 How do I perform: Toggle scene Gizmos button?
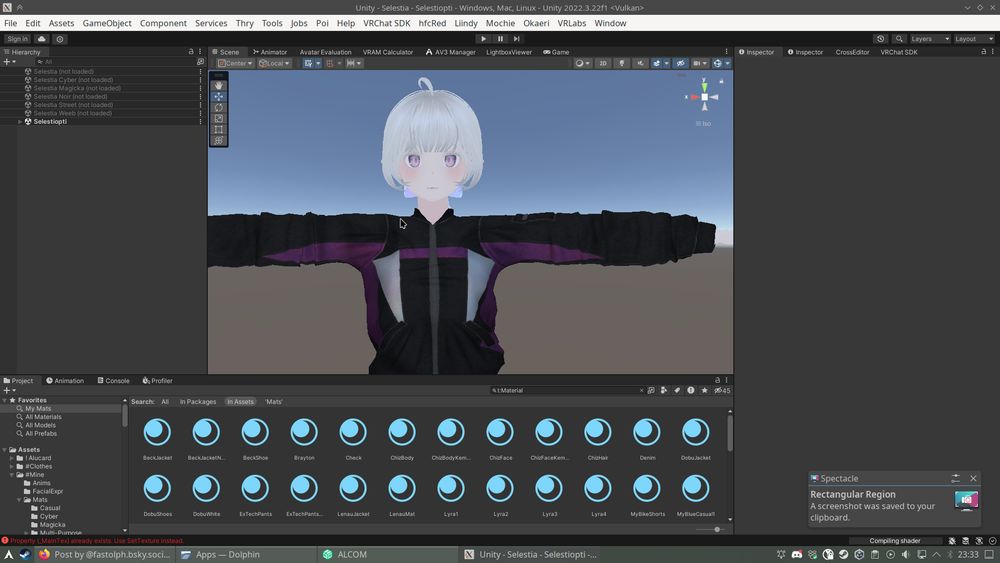(717, 63)
